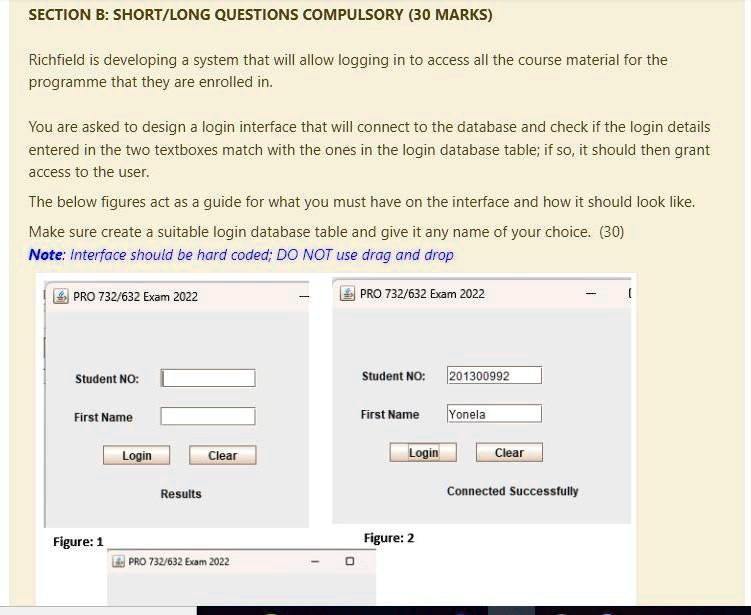Screen dimensions: 751x615
Task: Minimize the Figure 2 window
Action: 592,293
